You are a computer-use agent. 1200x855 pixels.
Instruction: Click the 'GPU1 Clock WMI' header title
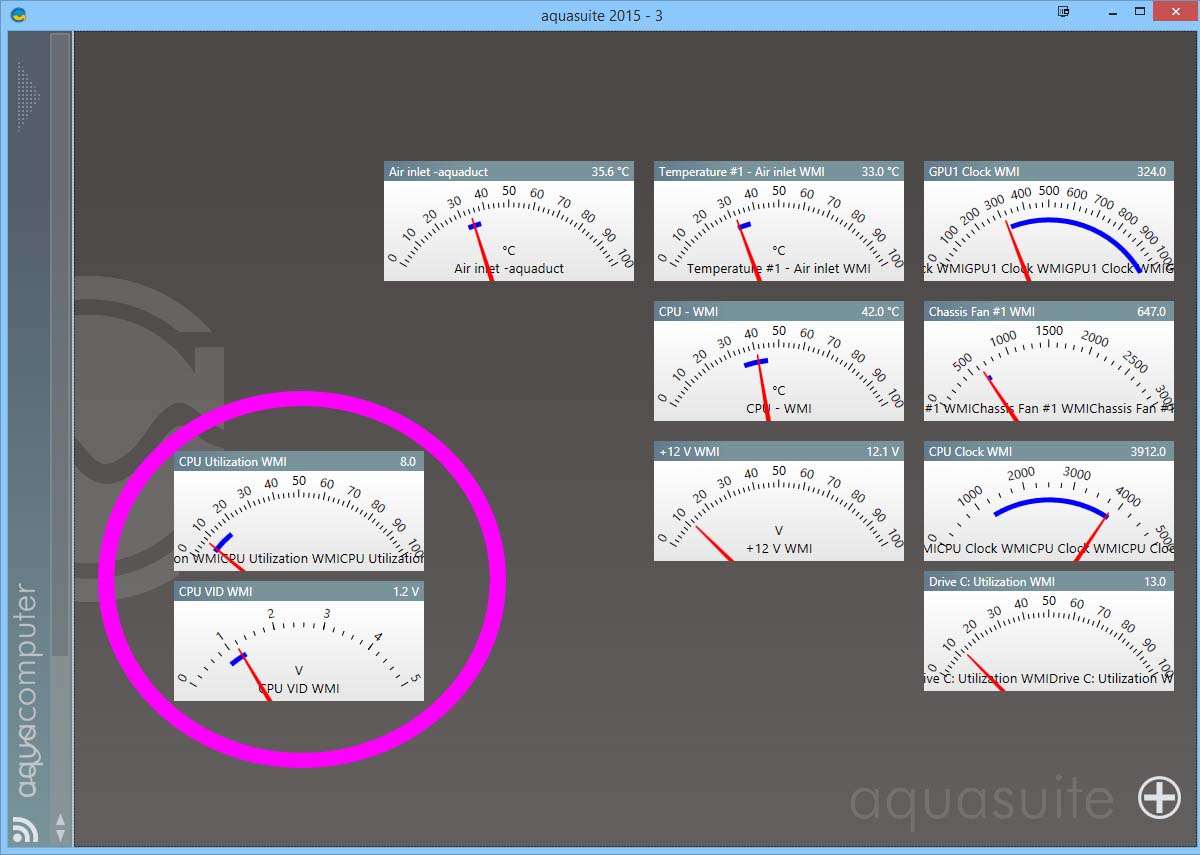pyautogui.click(x=974, y=172)
